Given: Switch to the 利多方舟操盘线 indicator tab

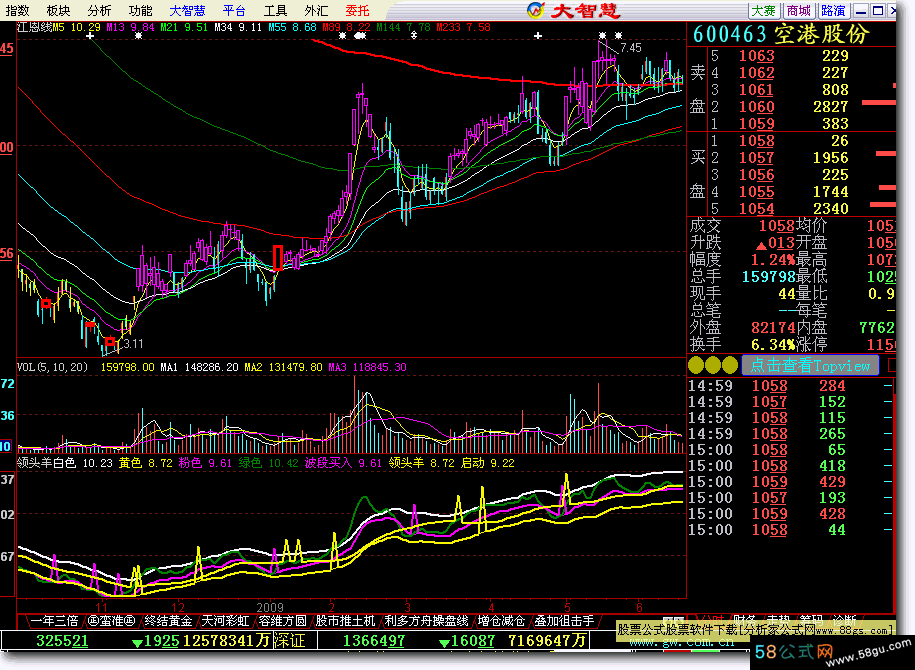Looking at the screenshot, I should [x=426, y=621].
